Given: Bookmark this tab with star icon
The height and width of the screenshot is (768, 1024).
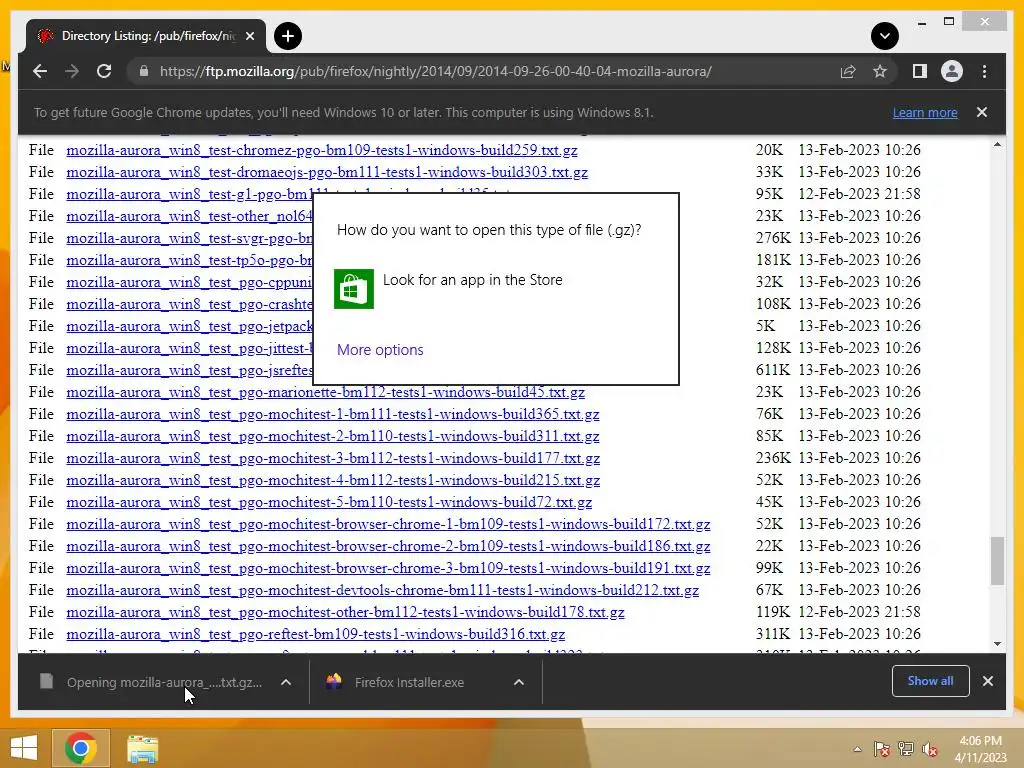Looking at the screenshot, I should pyautogui.click(x=880, y=71).
